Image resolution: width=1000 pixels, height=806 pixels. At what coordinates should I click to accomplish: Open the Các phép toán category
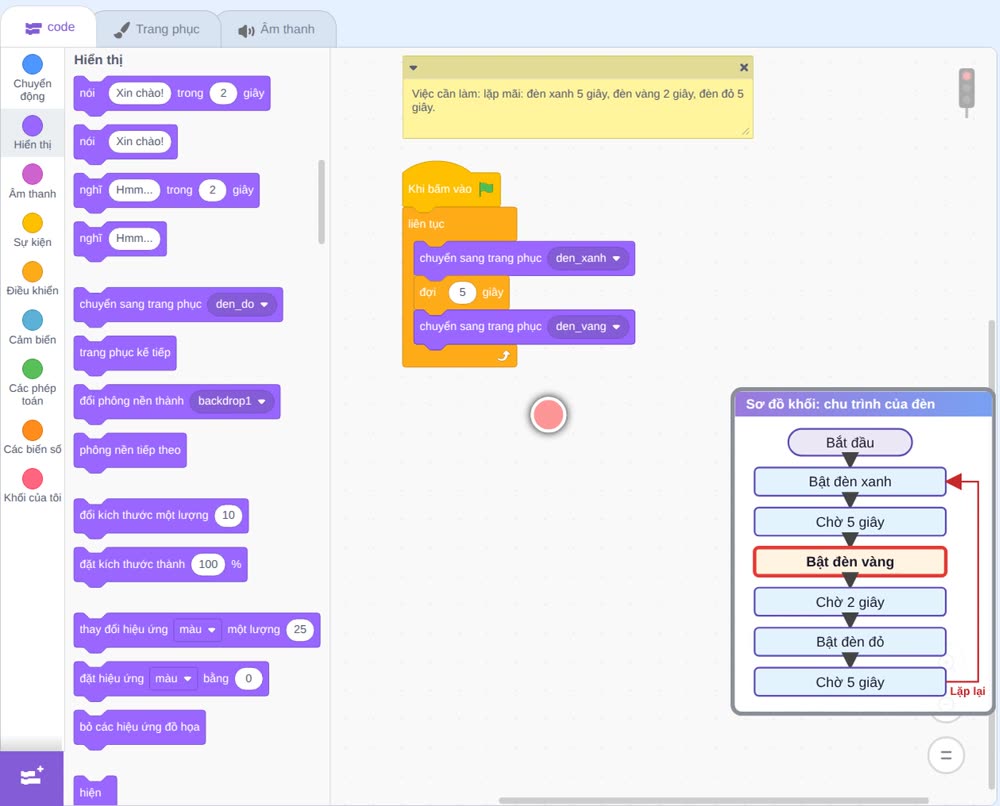32,383
